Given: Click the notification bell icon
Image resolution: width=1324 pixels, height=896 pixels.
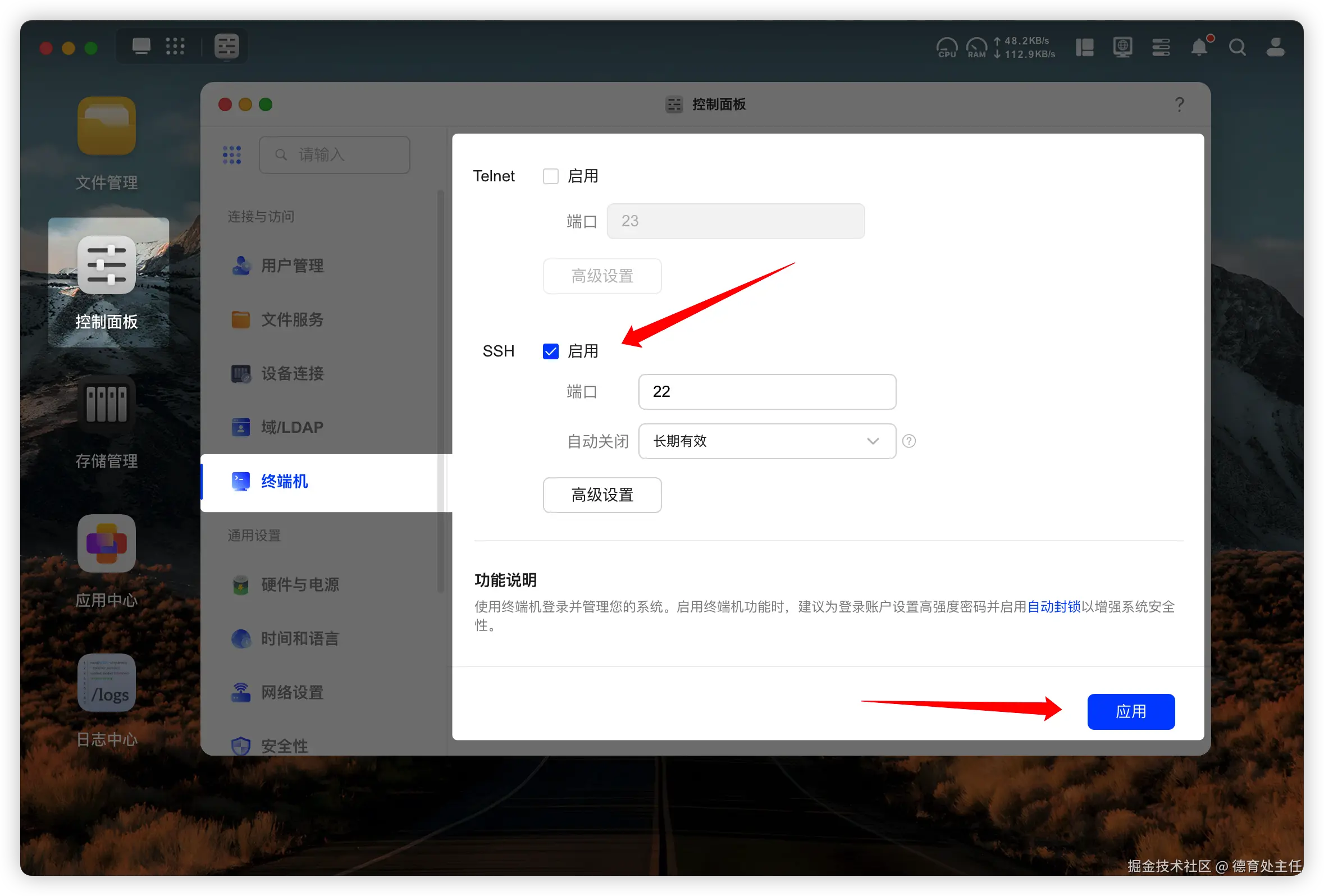Looking at the screenshot, I should (1199, 47).
